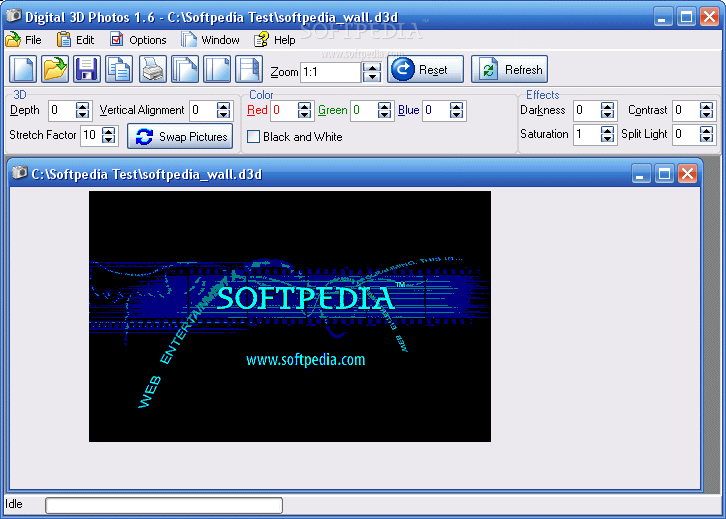Increase the Blue color value
Image resolution: width=726 pixels, height=519 pixels.
click(x=456, y=106)
